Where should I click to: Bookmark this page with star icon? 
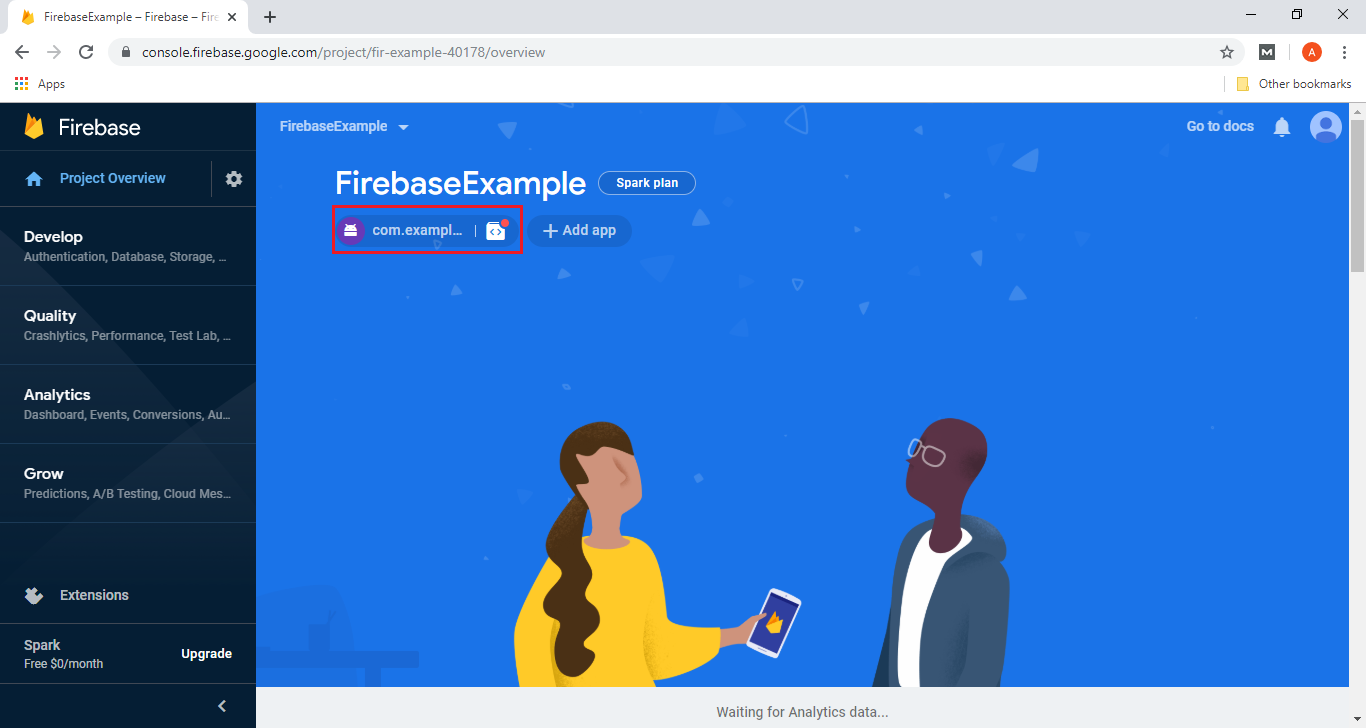pyautogui.click(x=1227, y=52)
